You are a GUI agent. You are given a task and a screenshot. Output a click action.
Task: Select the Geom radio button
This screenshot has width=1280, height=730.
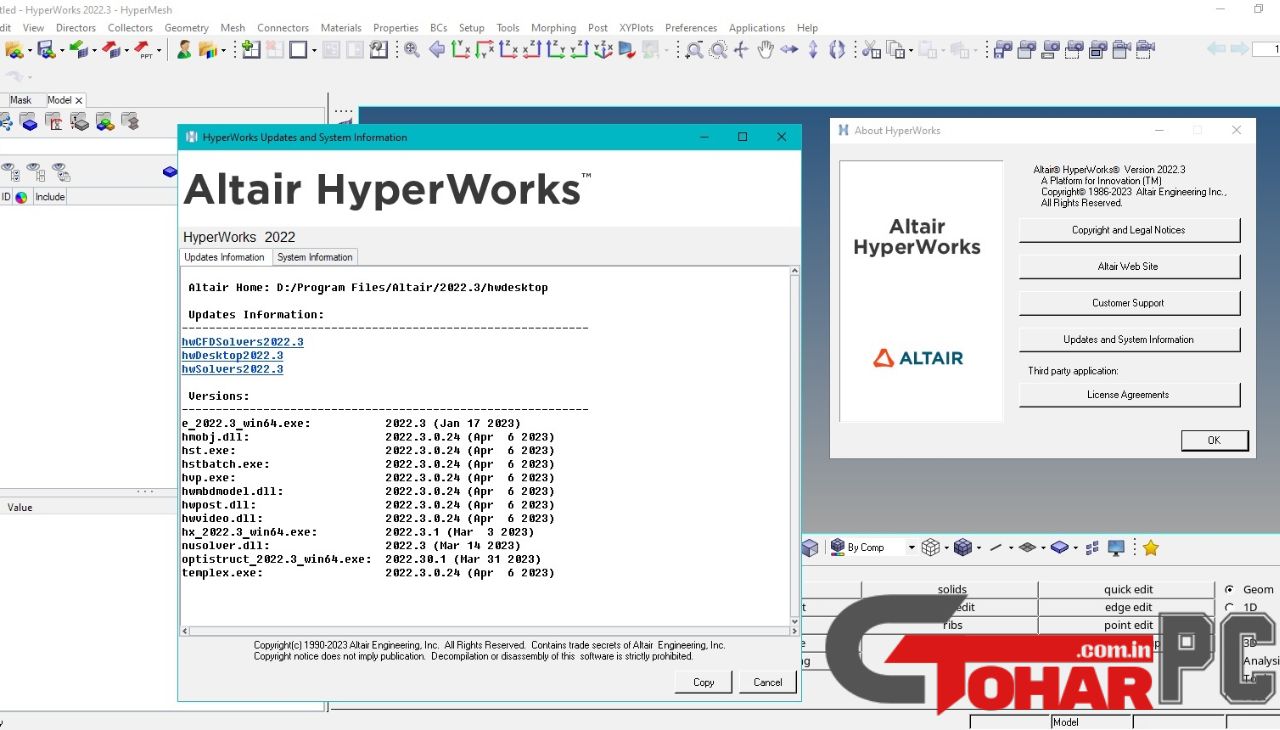(x=1229, y=589)
